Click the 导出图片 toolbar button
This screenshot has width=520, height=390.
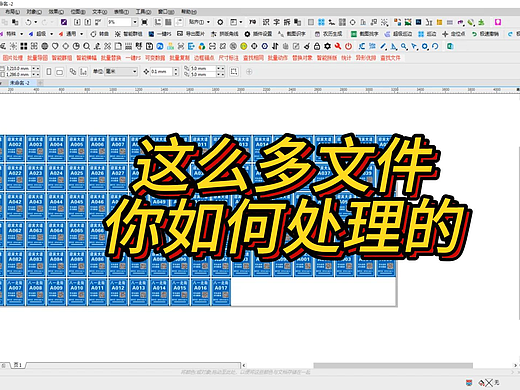(x=191, y=34)
